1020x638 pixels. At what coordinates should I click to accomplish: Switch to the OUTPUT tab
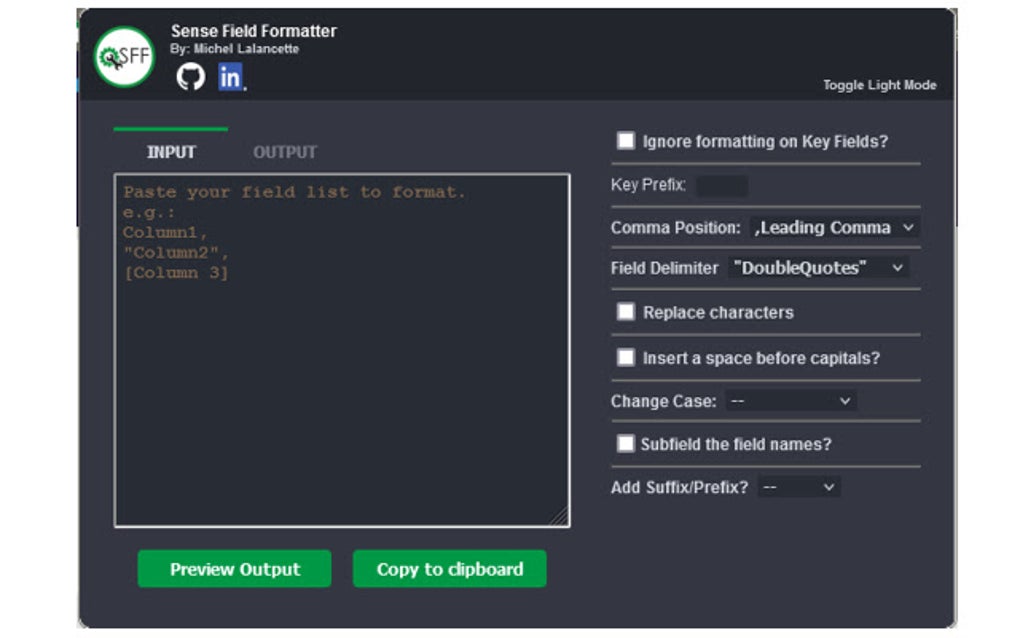pyautogui.click(x=286, y=152)
